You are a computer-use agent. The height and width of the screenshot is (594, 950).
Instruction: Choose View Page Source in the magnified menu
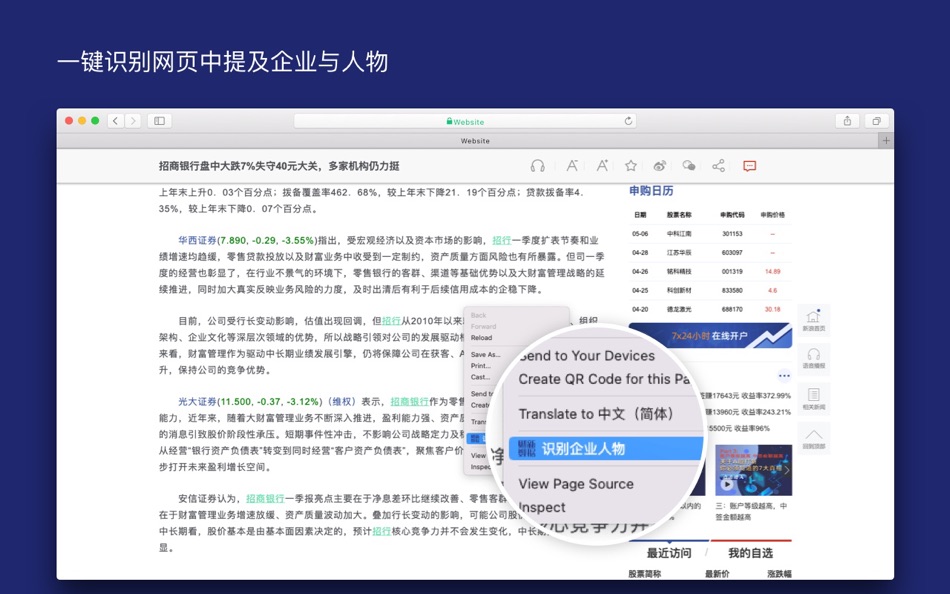click(576, 484)
